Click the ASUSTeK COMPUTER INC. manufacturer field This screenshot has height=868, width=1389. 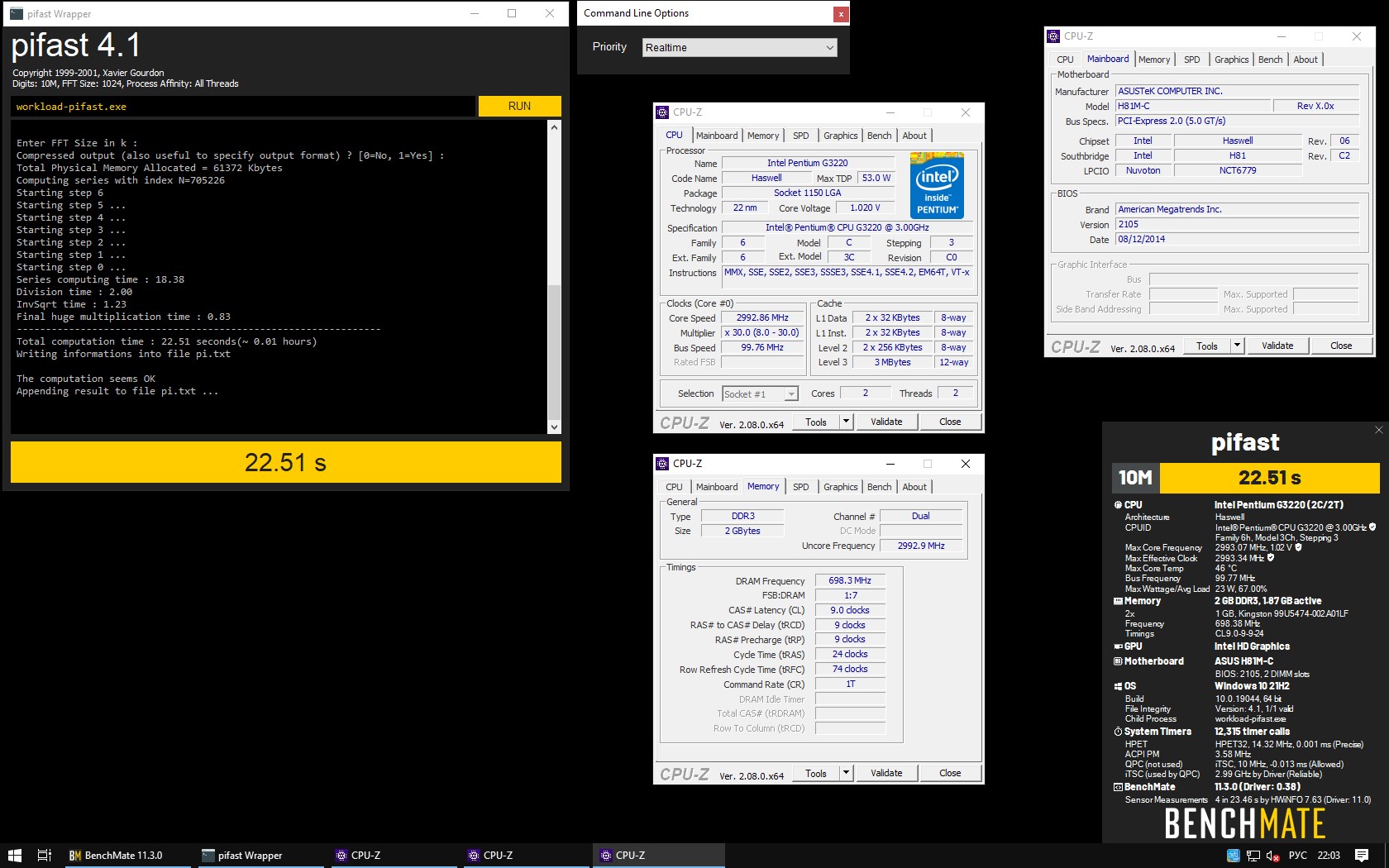click(1237, 92)
